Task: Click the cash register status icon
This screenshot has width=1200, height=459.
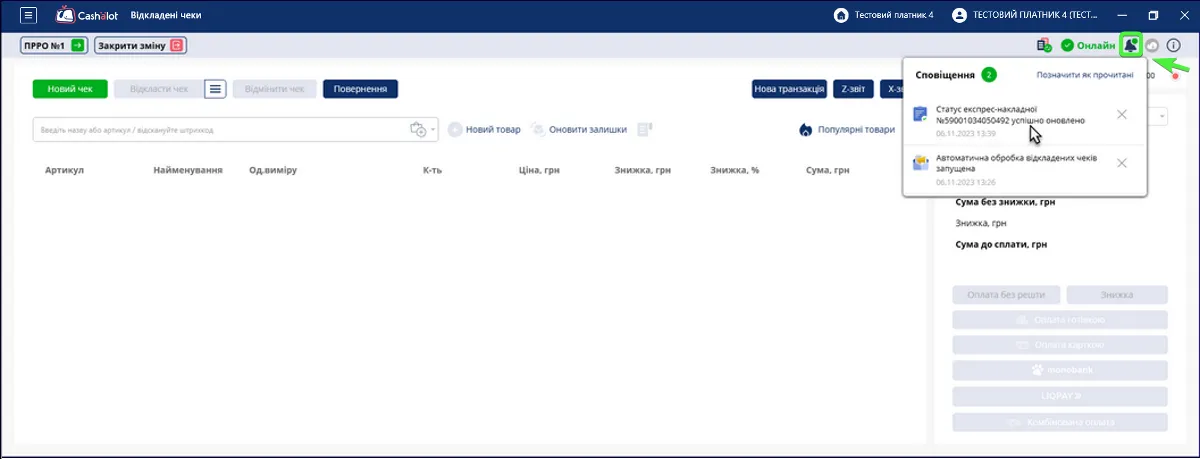Action: [1044, 45]
